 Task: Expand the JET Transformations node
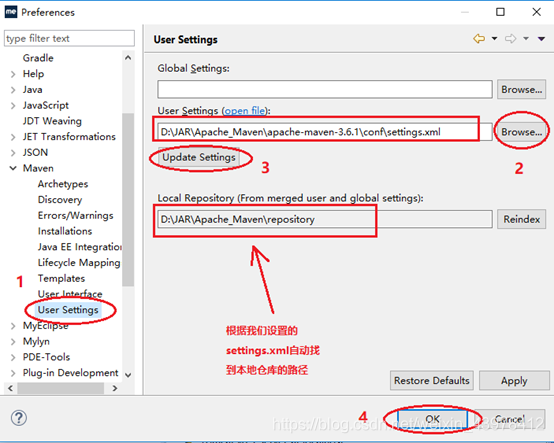click(x=13, y=137)
